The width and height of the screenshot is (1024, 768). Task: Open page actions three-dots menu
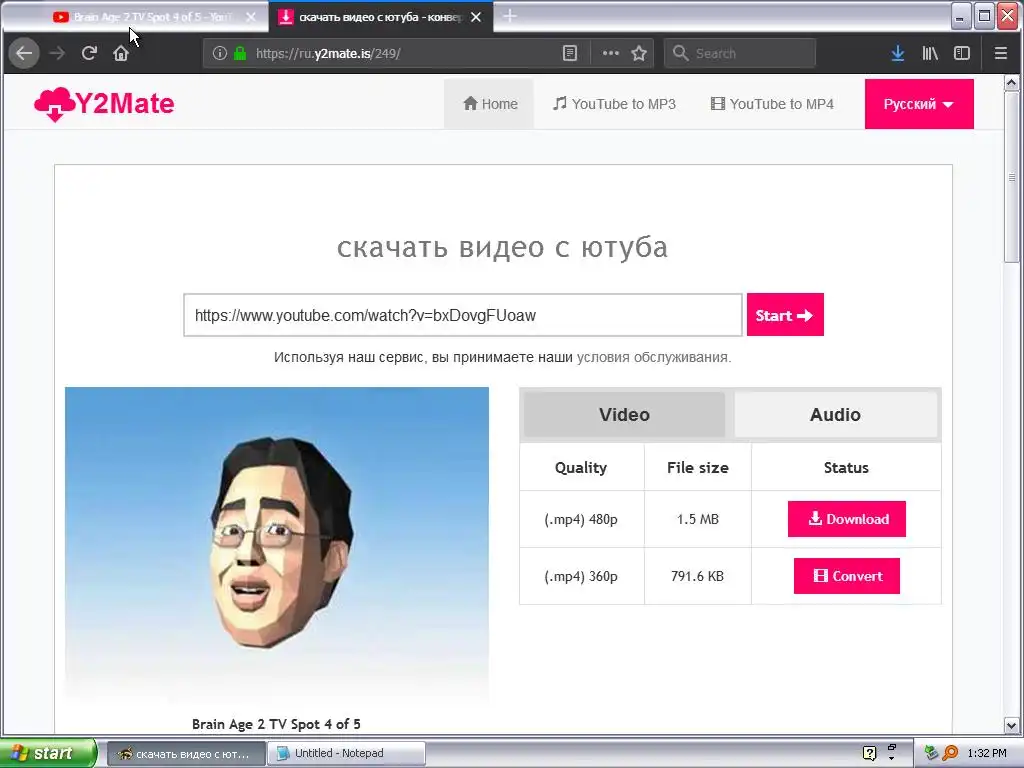pos(611,54)
